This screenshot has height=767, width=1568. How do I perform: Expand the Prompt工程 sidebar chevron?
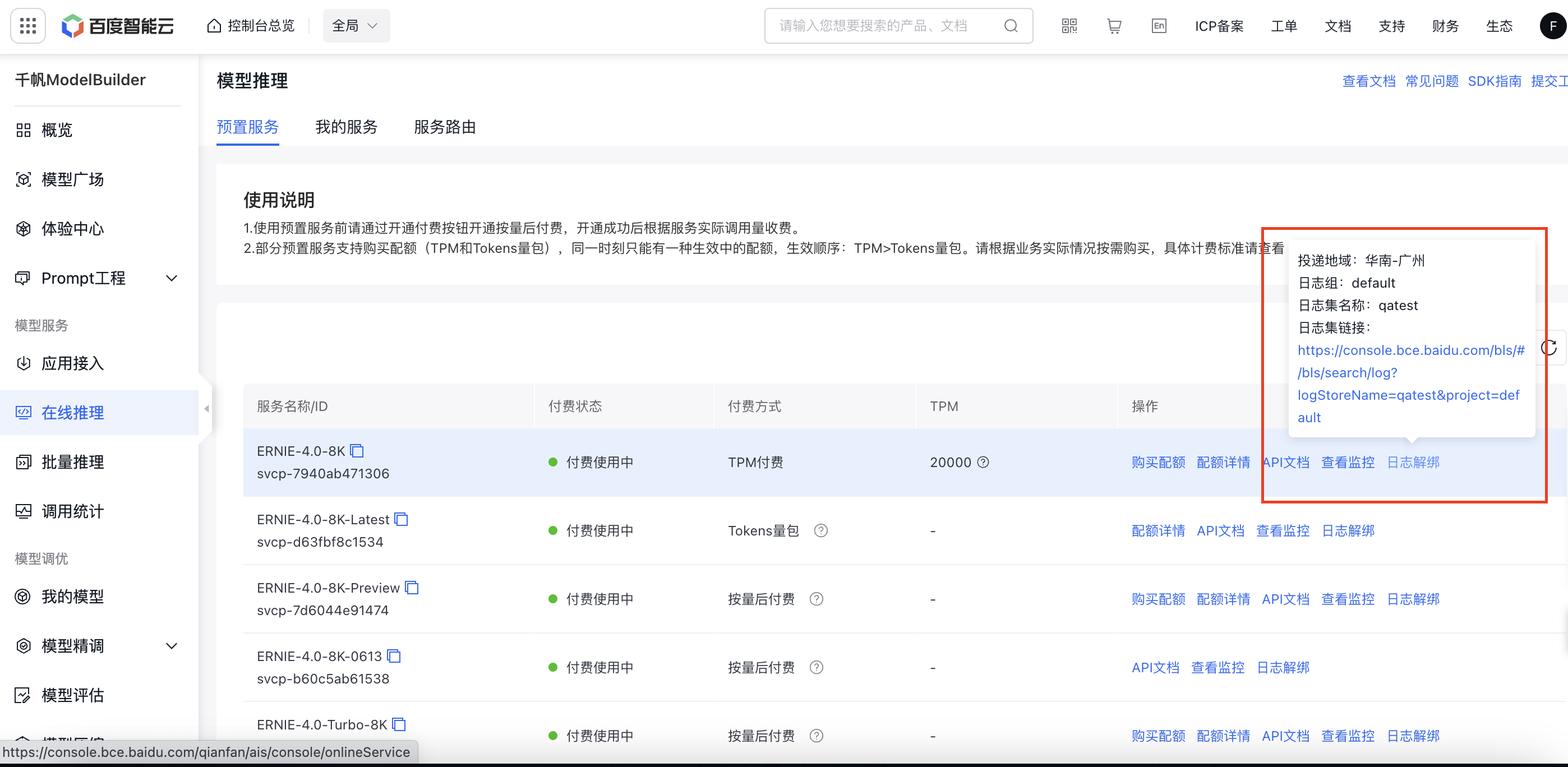[172, 278]
